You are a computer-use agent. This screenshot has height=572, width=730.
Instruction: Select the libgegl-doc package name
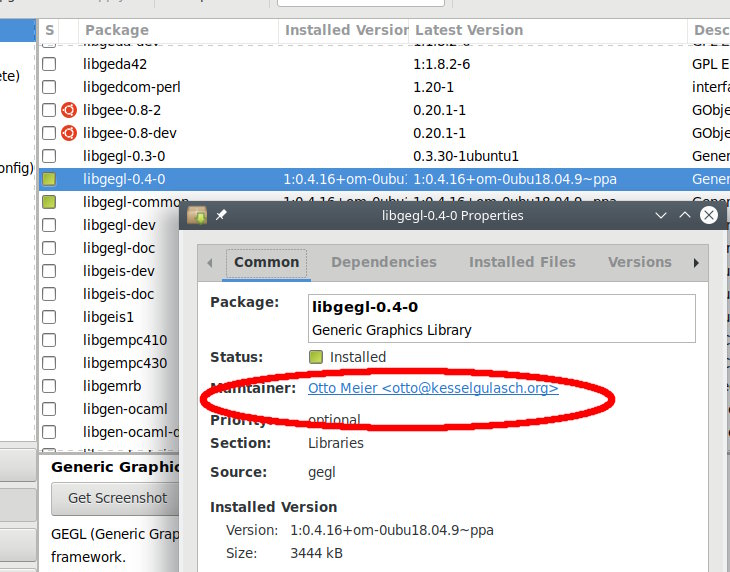tap(119, 248)
